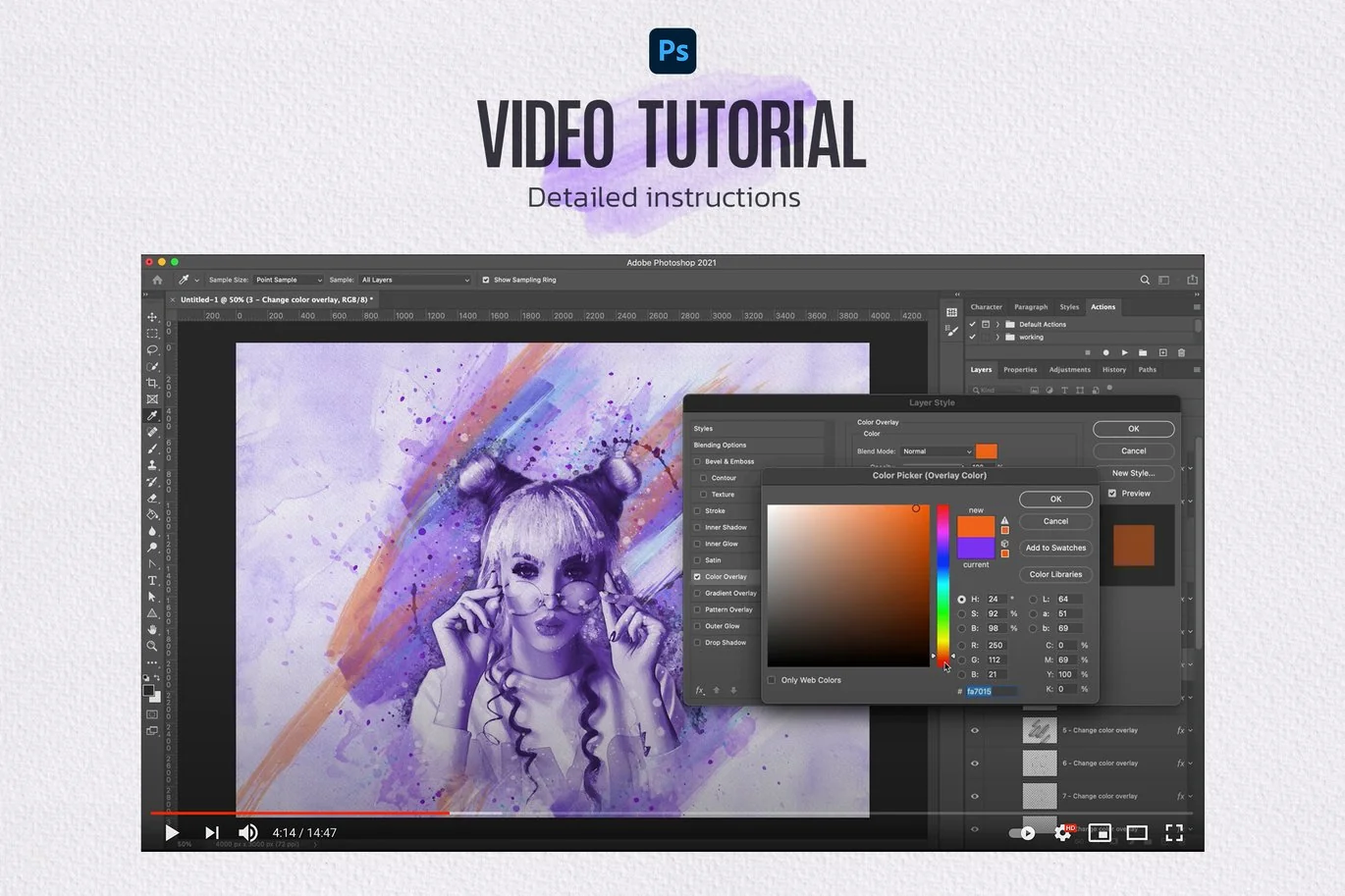This screenshot has width=1345, height=896.
Task: Open Sample All Layers dropdown
Action: (415, 280)
